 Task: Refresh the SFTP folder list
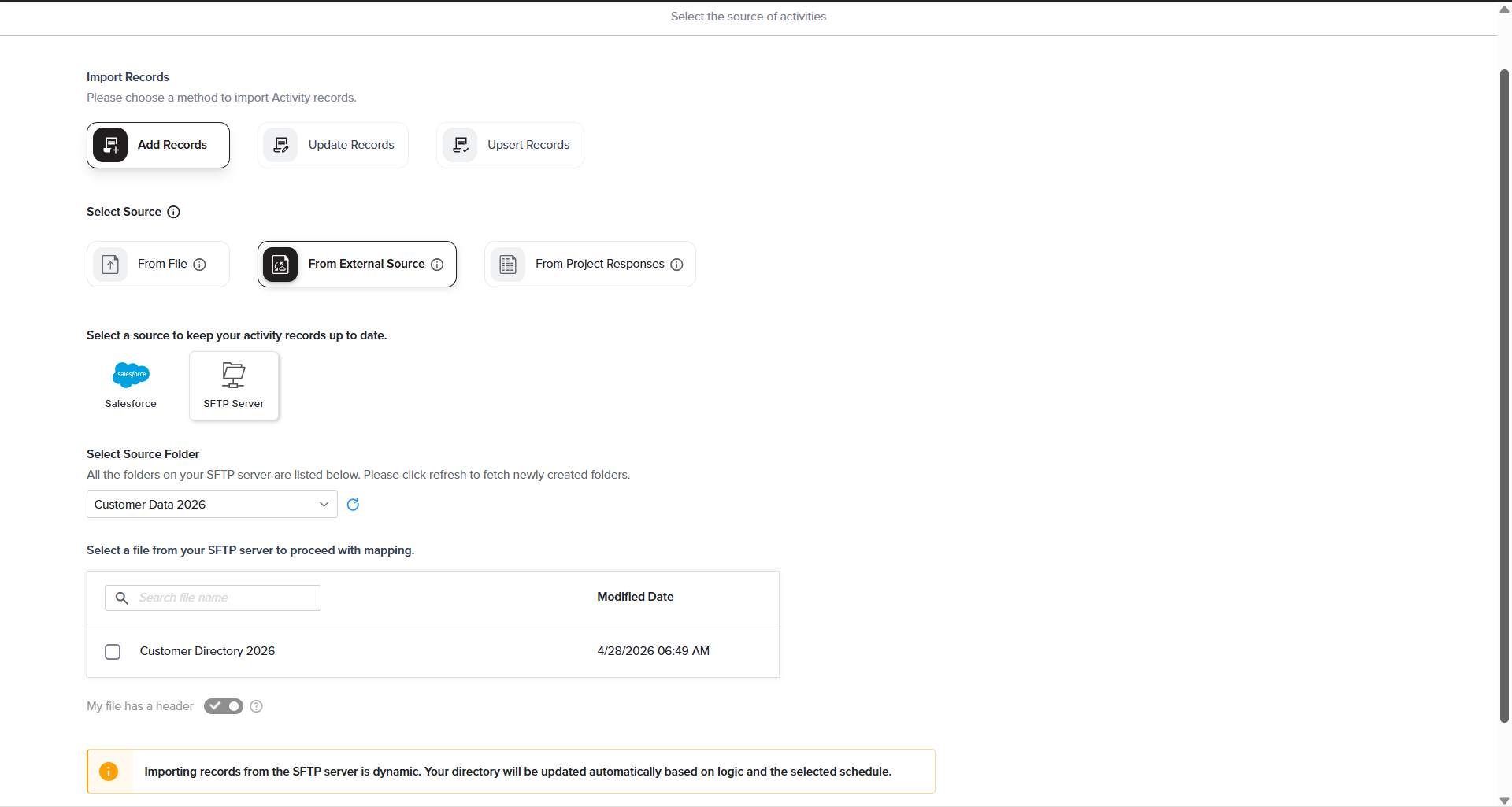353,505
